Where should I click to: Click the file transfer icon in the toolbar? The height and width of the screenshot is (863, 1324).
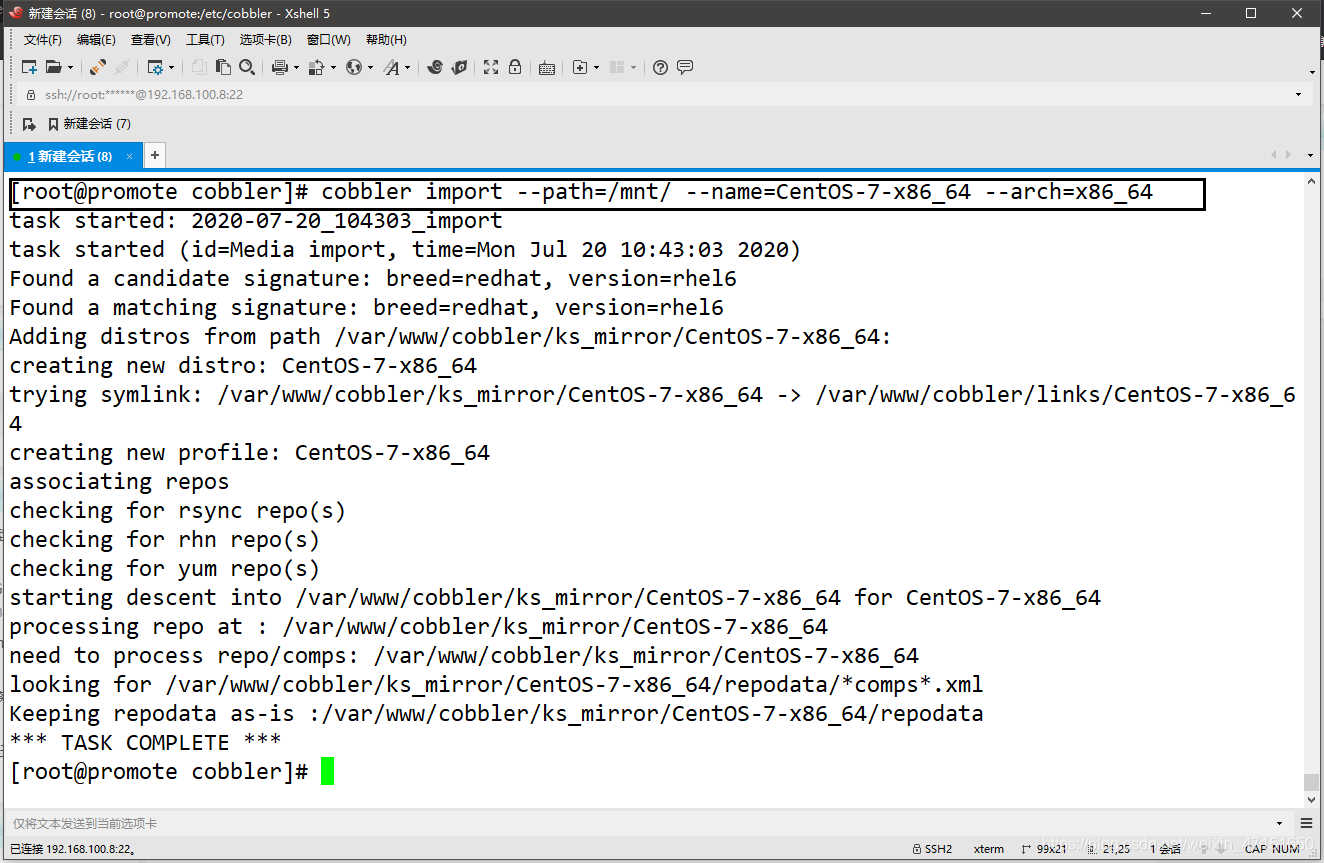pyautogui.click(x=317, y=67)
